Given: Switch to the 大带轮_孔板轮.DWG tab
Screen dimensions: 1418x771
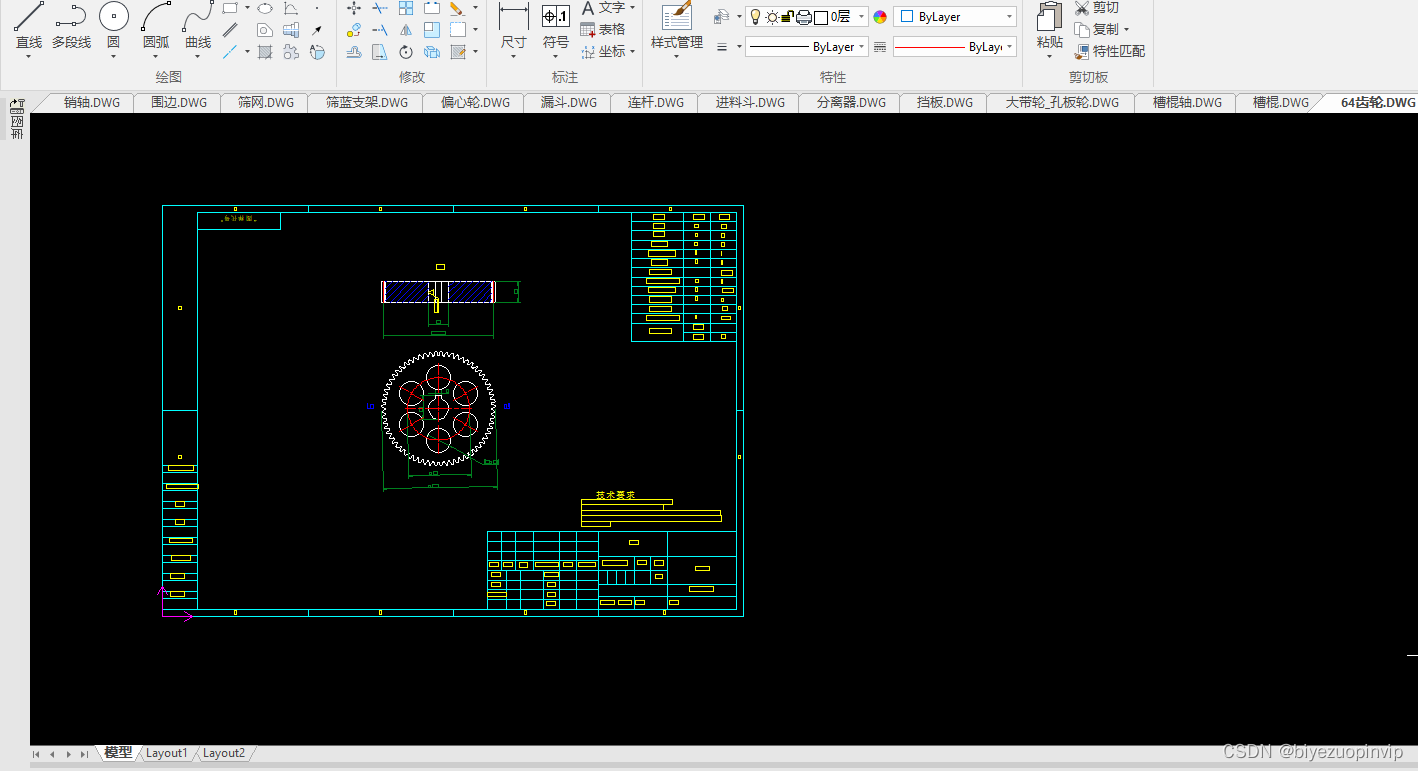Looking at the screenshot, I should [x=1062, y=103].
